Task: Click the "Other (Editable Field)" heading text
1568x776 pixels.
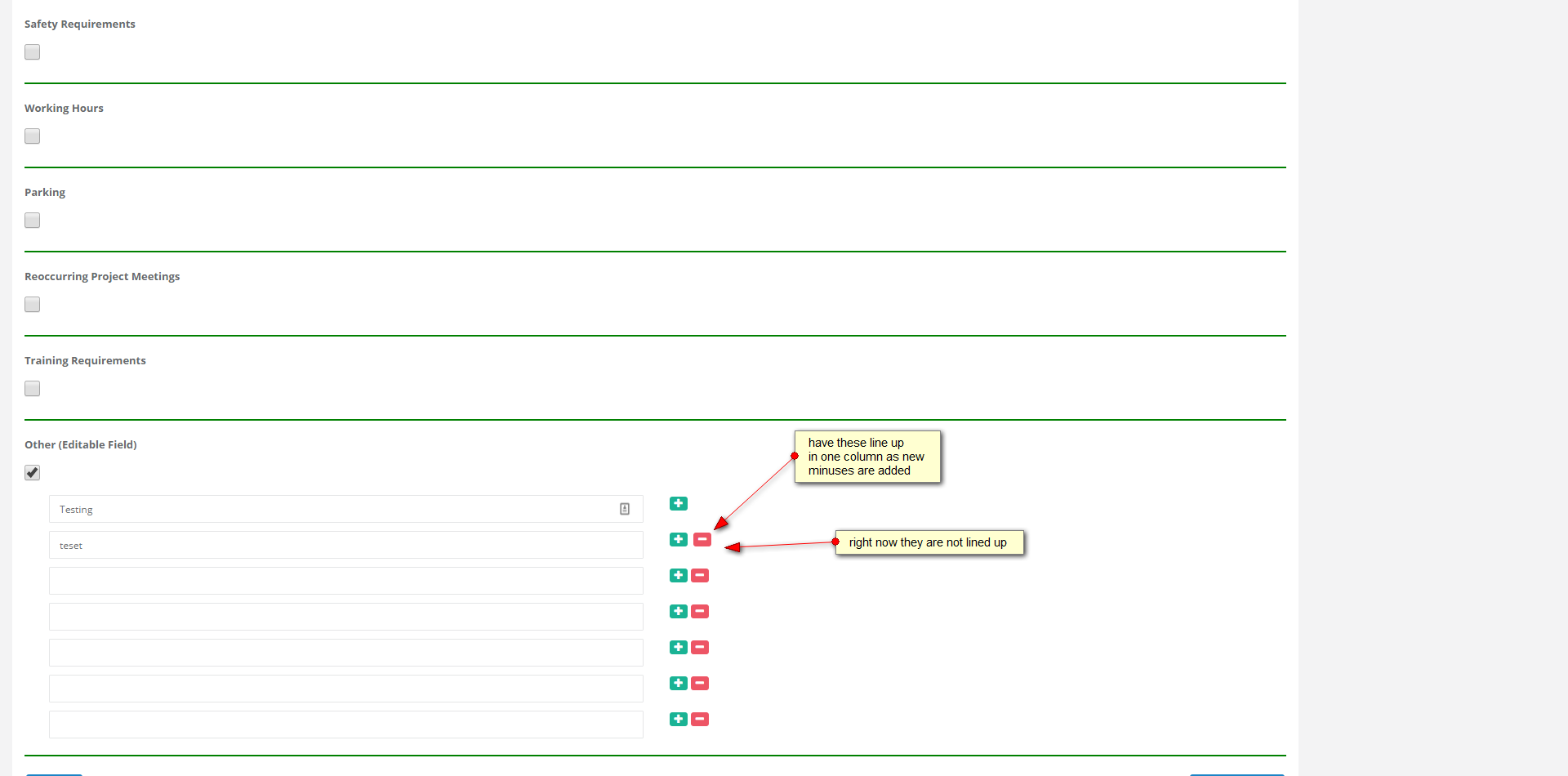Action: (81, 445)
